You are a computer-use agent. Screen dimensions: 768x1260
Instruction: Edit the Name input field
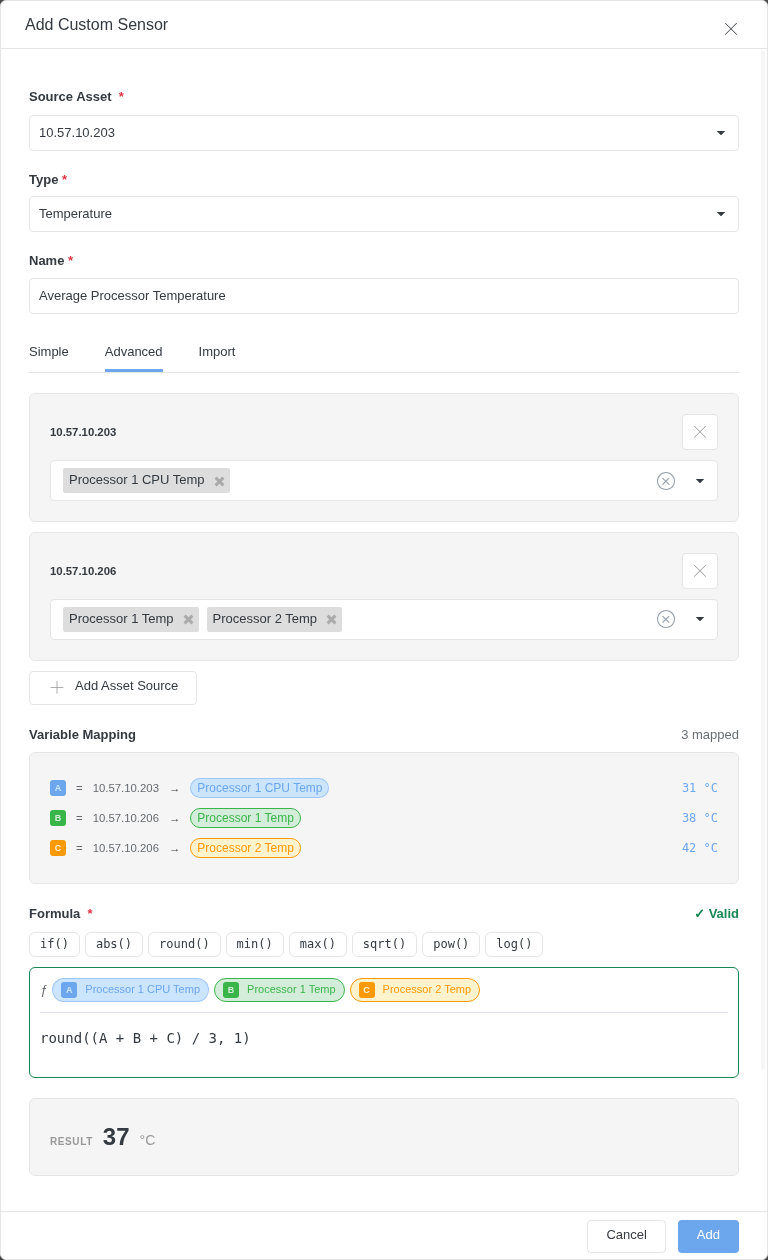384,296
